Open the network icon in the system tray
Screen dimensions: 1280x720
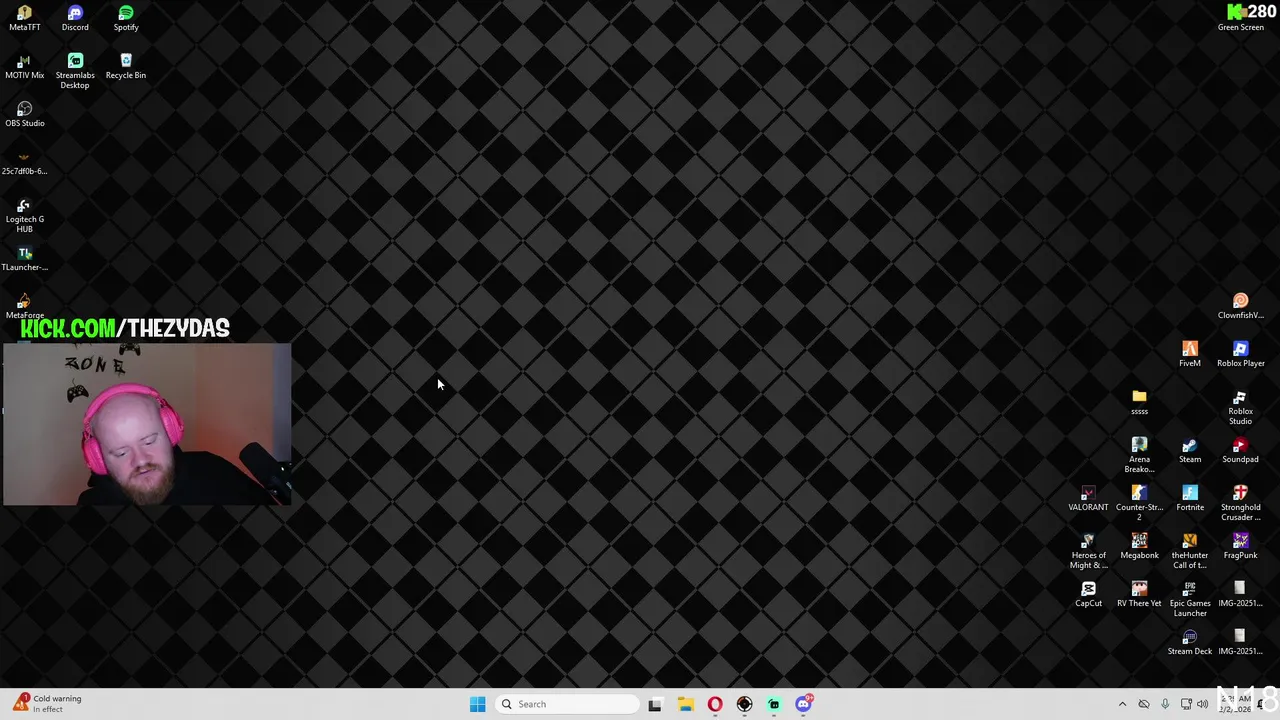pyautogui.click(x=1186, y=704)
